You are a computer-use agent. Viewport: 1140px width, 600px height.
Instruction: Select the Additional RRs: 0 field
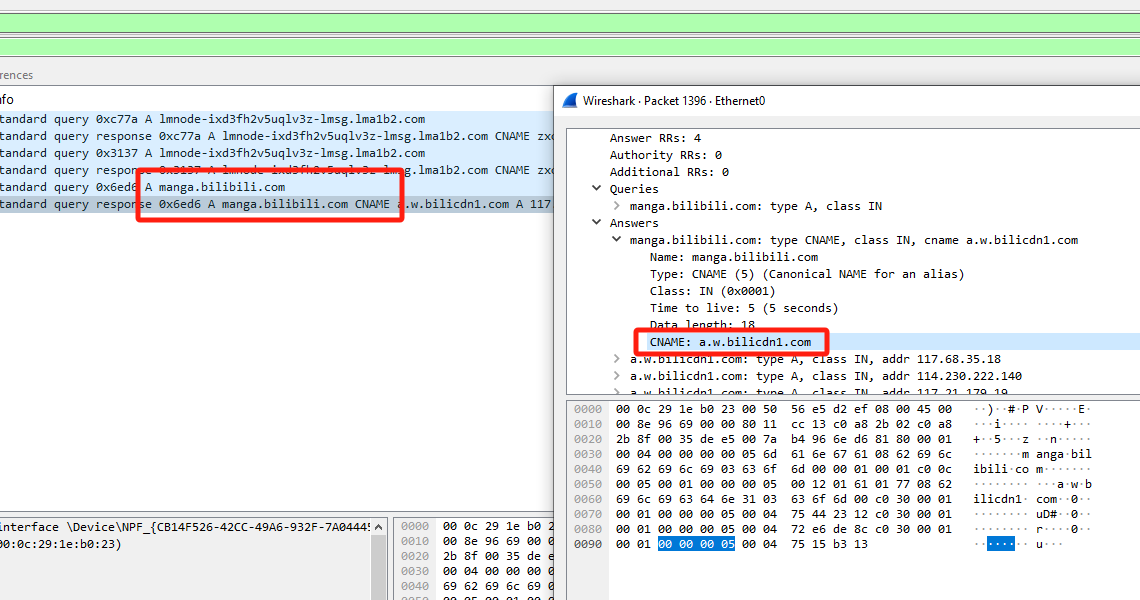click(x=669, y=172)
